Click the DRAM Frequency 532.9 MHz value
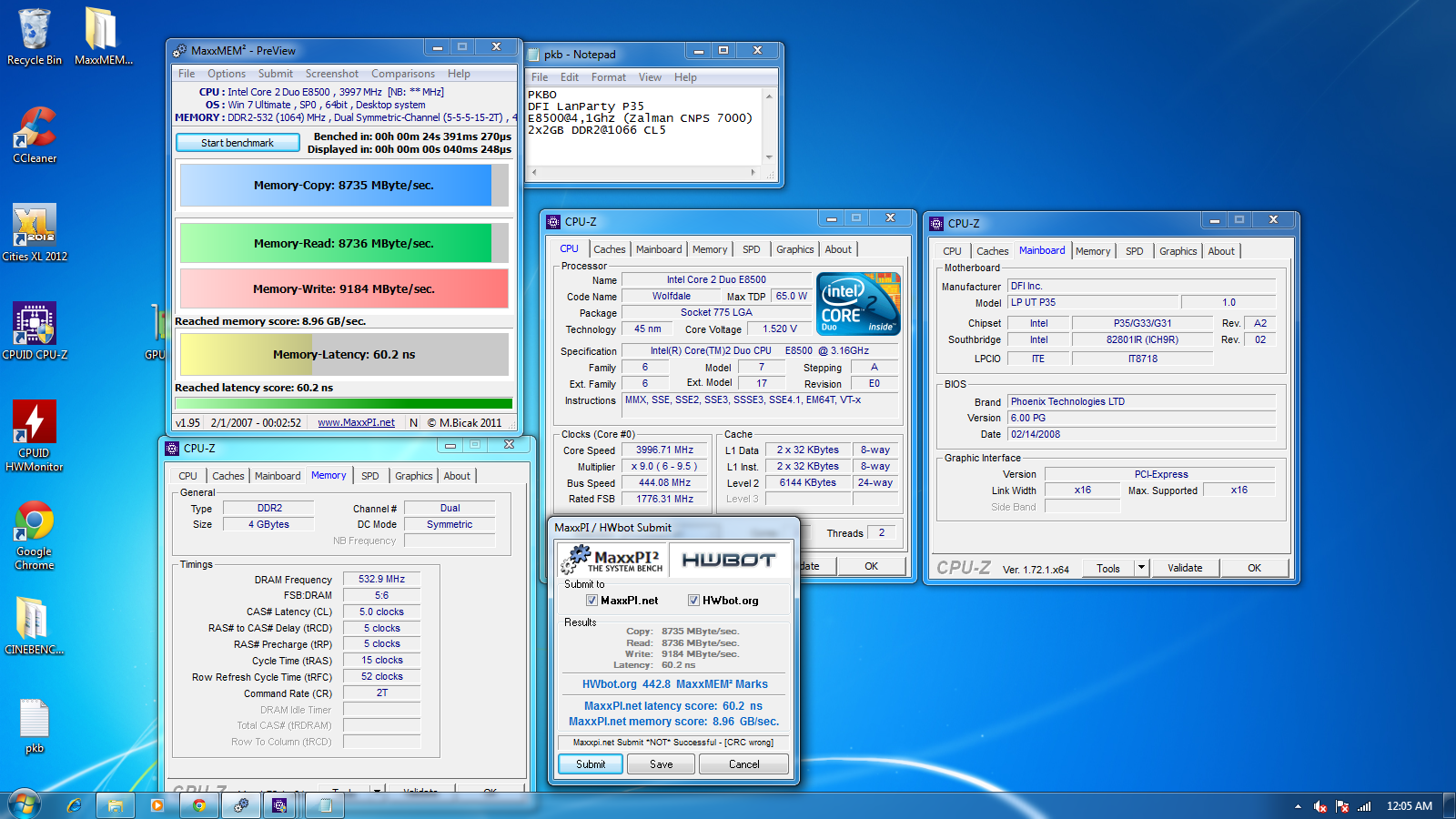 click(381, 579)
